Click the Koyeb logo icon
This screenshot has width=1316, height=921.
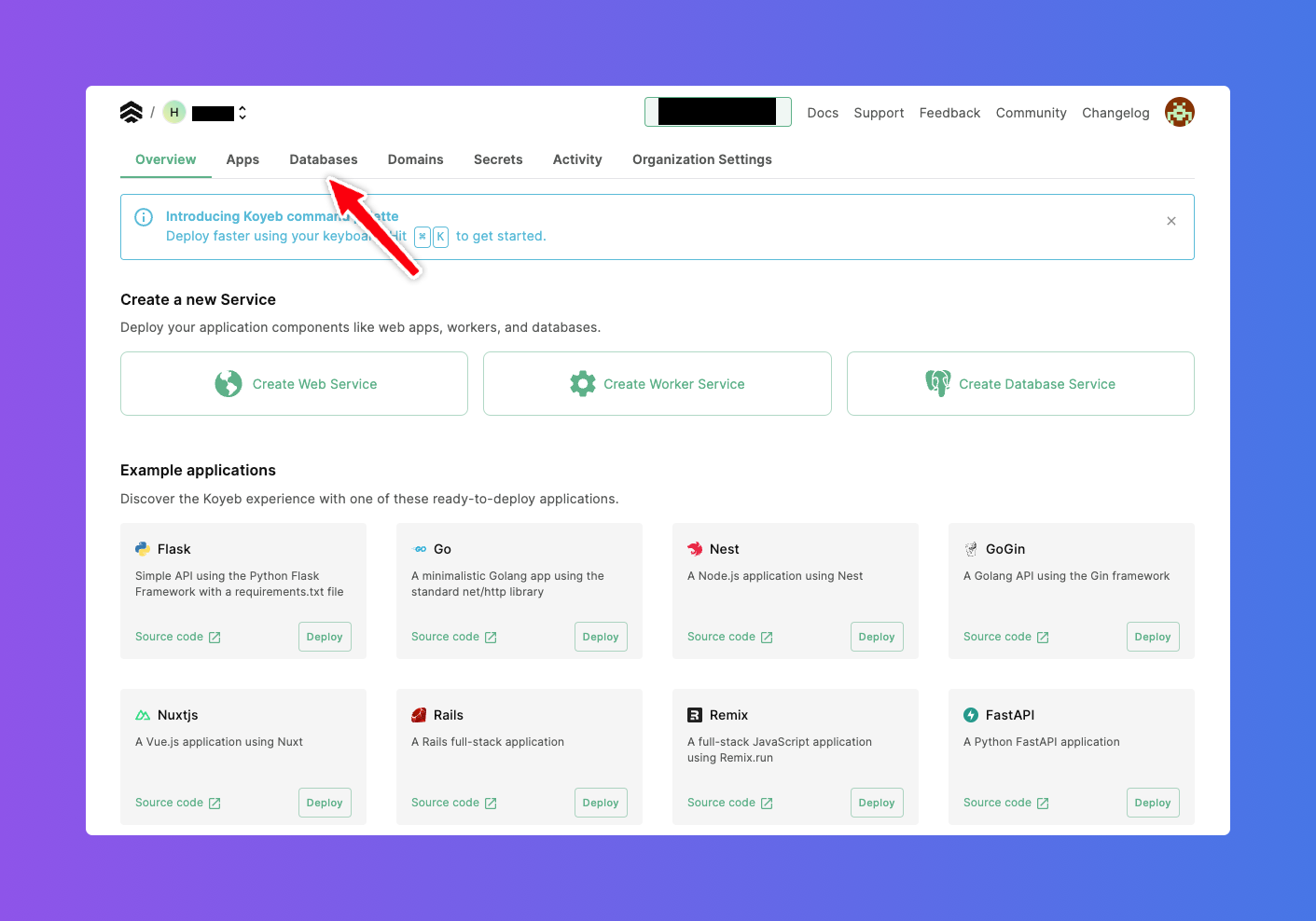131,111
